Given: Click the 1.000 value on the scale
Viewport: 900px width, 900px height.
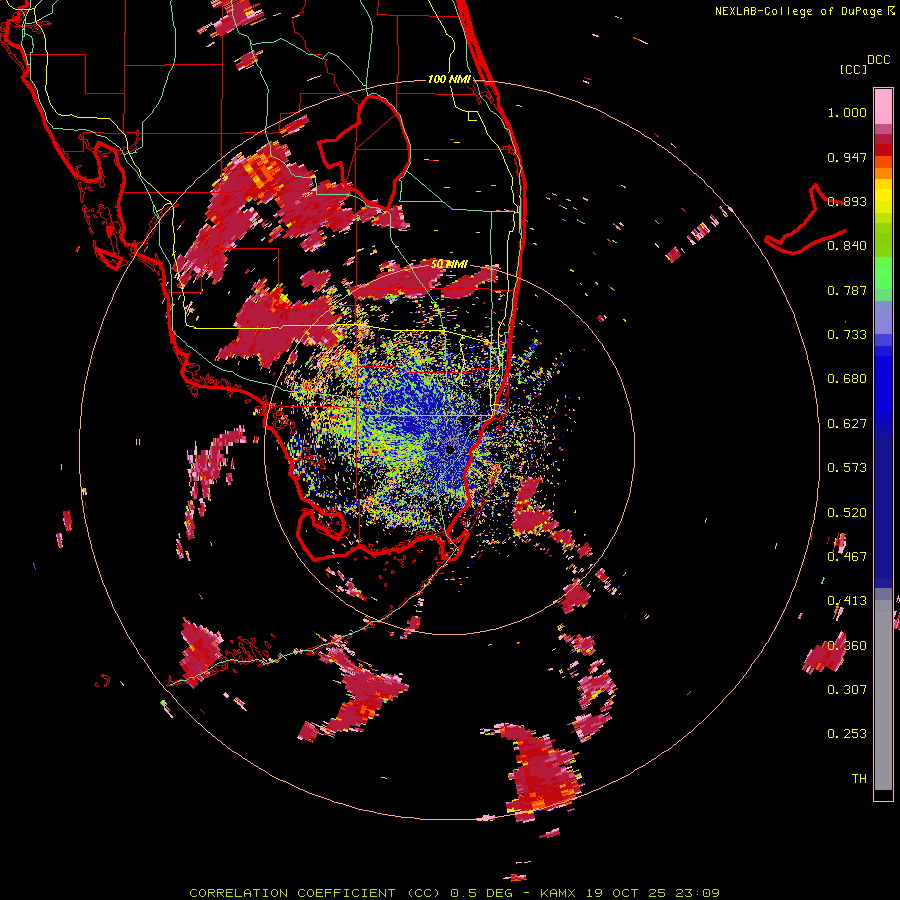Looking at the screenshot, I should point(847,112).
